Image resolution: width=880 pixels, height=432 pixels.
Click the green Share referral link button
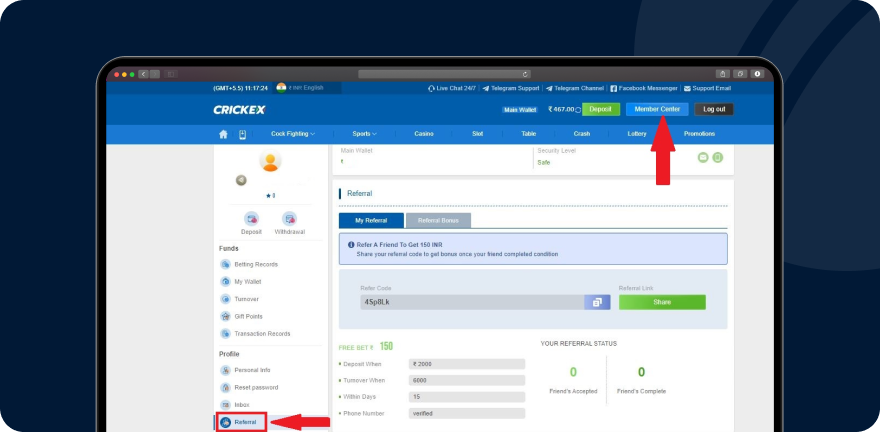click(662, 302)
